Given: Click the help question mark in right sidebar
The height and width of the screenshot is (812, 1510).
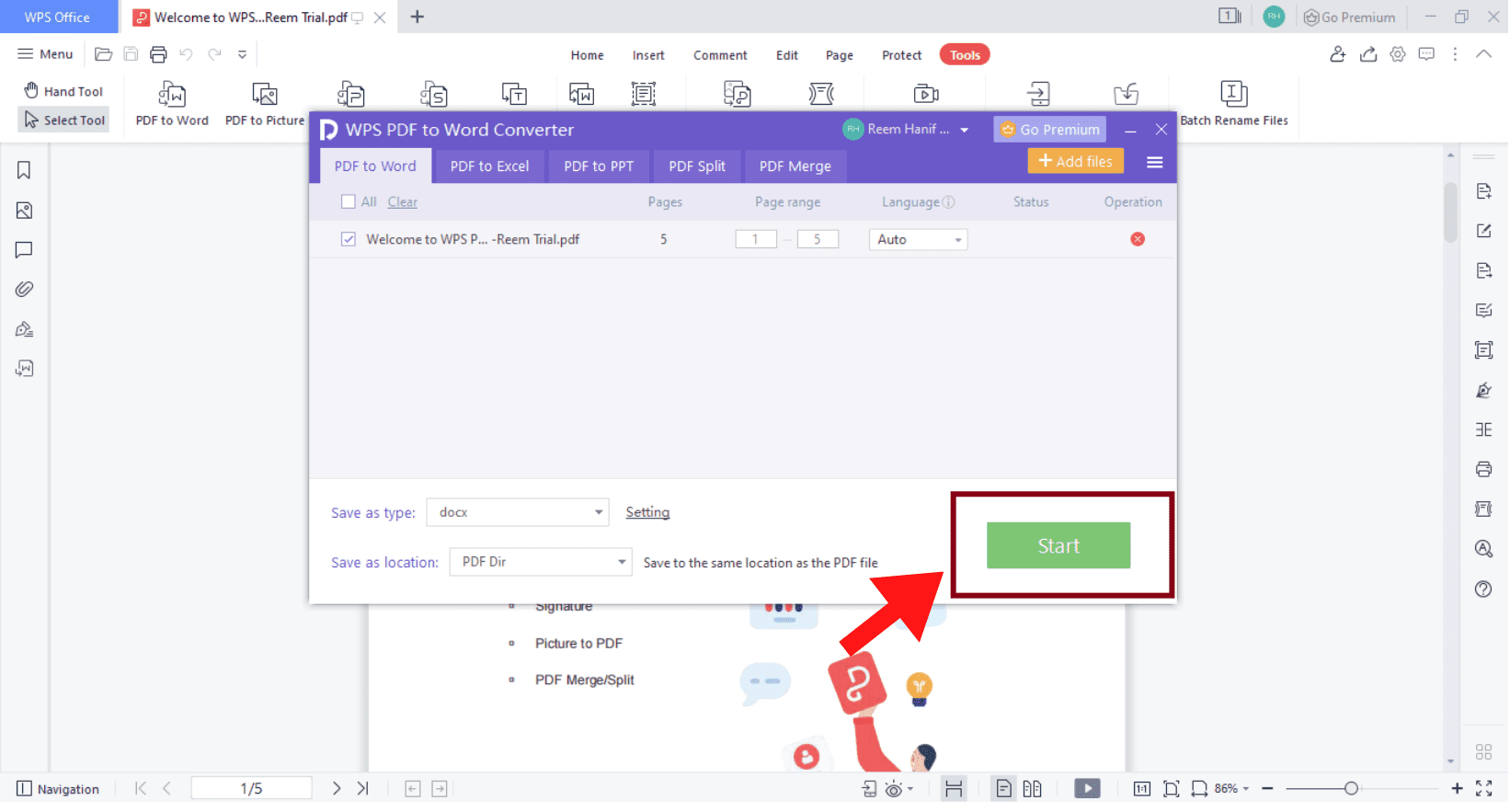Looking at the screenshot, I should [x=1484, y=590].
